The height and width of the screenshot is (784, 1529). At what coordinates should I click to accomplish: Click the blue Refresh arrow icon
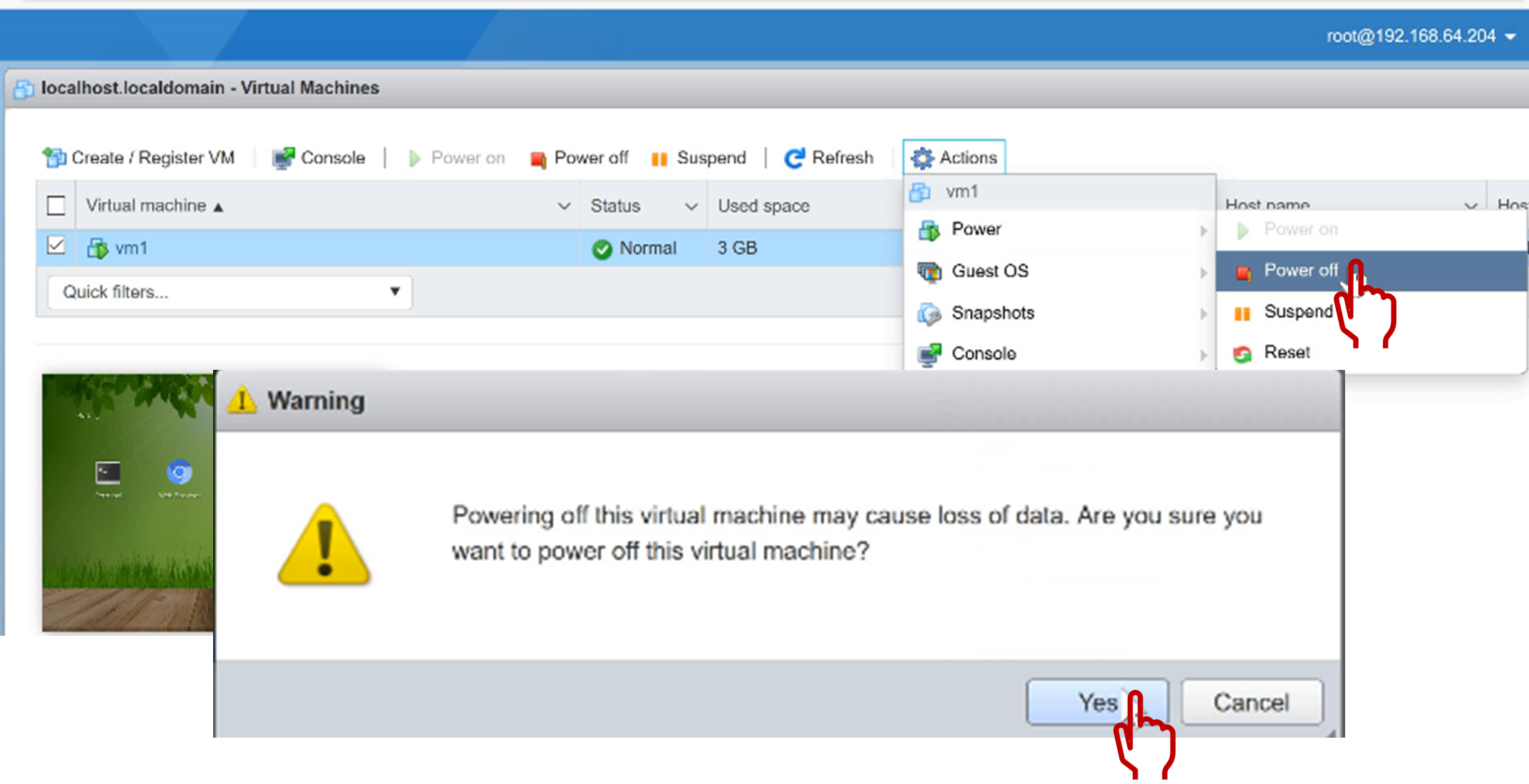point(794,158)
